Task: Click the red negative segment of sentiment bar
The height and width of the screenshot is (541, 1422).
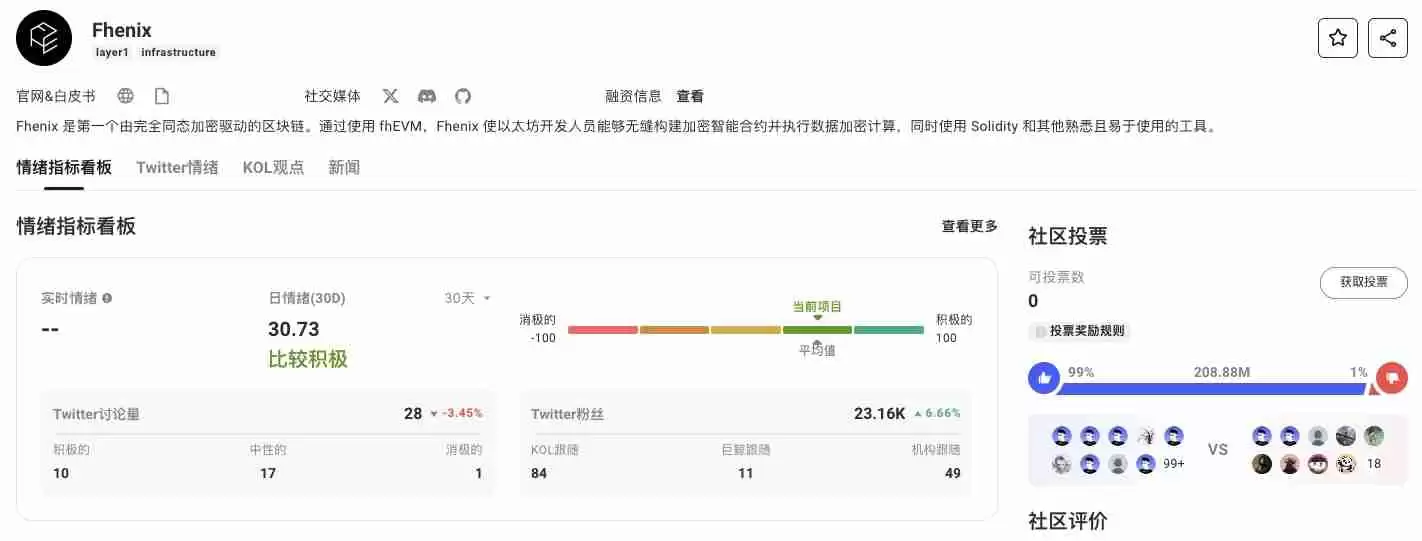Action: click(602, 330)
